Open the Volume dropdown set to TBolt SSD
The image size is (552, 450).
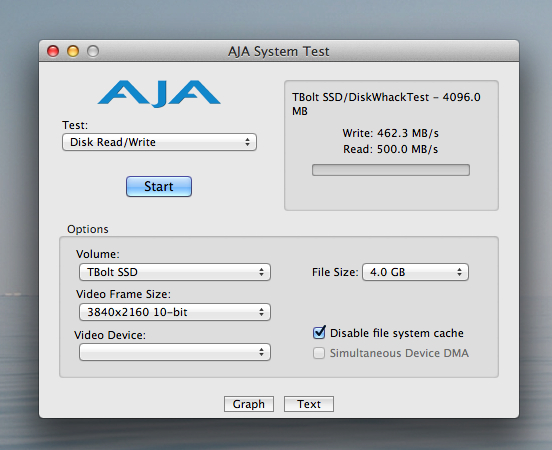click(175, 272)
